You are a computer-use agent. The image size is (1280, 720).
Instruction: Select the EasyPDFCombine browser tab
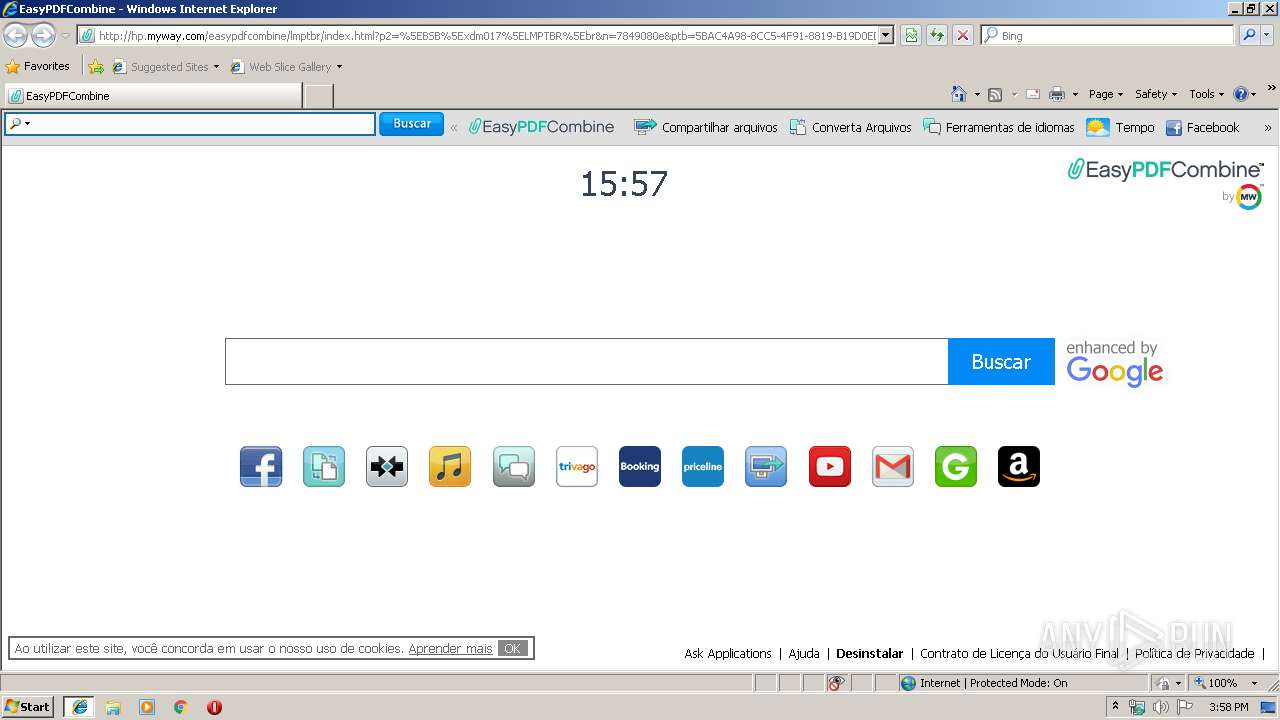click(x=153, y=96)
